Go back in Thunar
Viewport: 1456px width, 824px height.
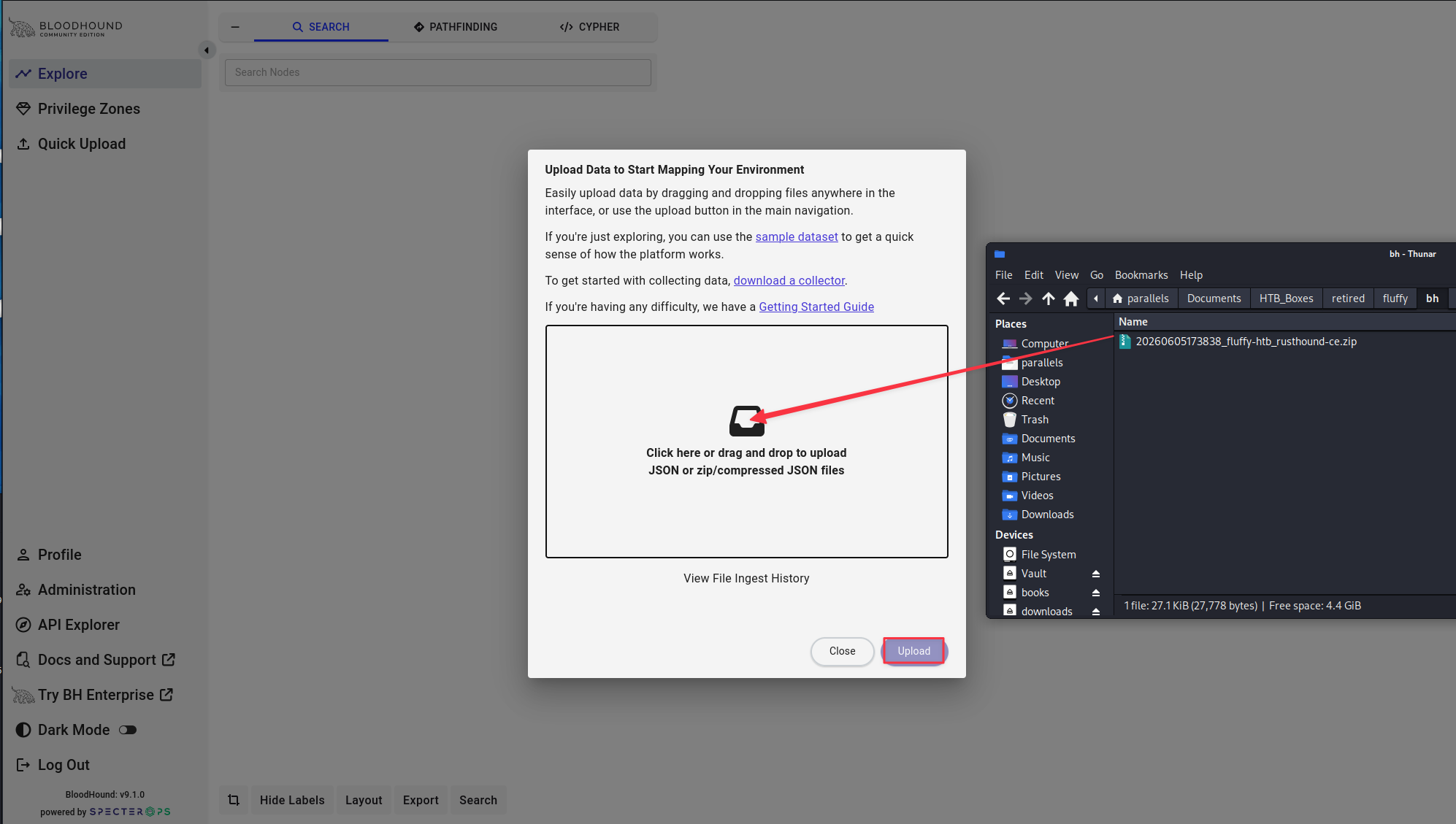pos(1003,299)
